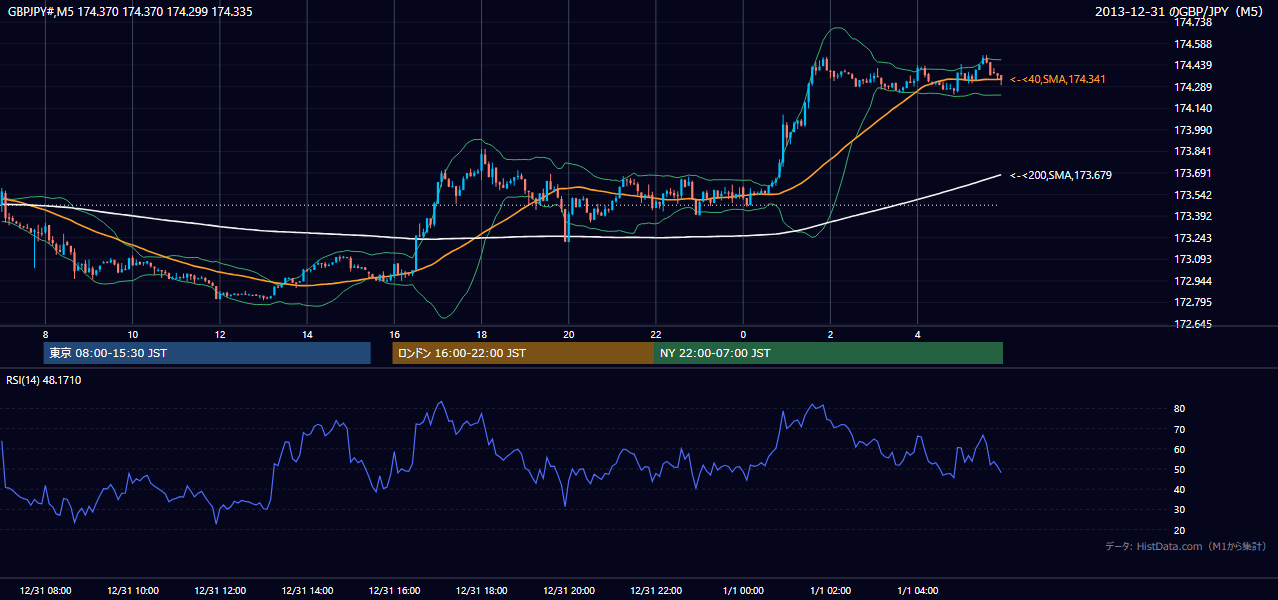Viewport: 1278px width, 600px height.
Task: Click the date label 12/31 20:00
Action: pyautogui.click(x=569, y=590)
